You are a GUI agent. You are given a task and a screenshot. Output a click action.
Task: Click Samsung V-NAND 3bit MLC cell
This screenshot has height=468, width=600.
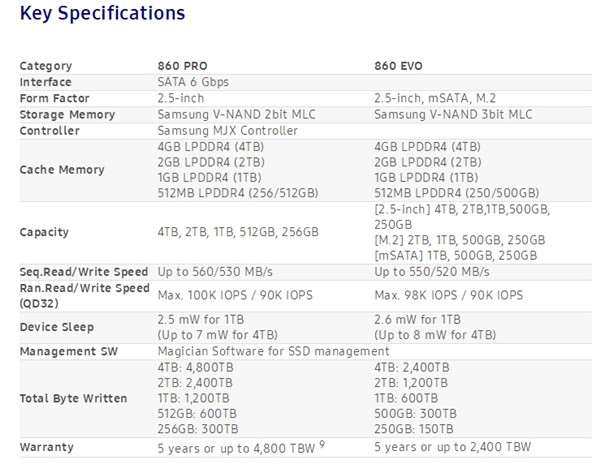click(452, 114)
